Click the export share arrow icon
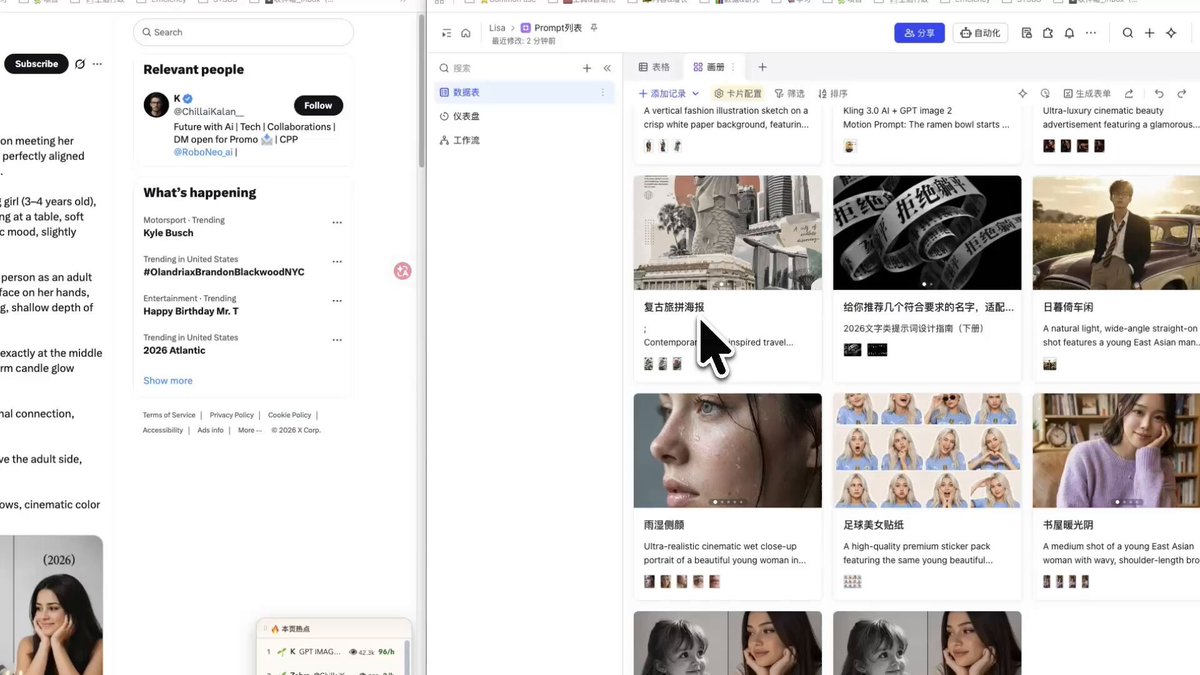Screen dimensions: 1200x675 1129,93
